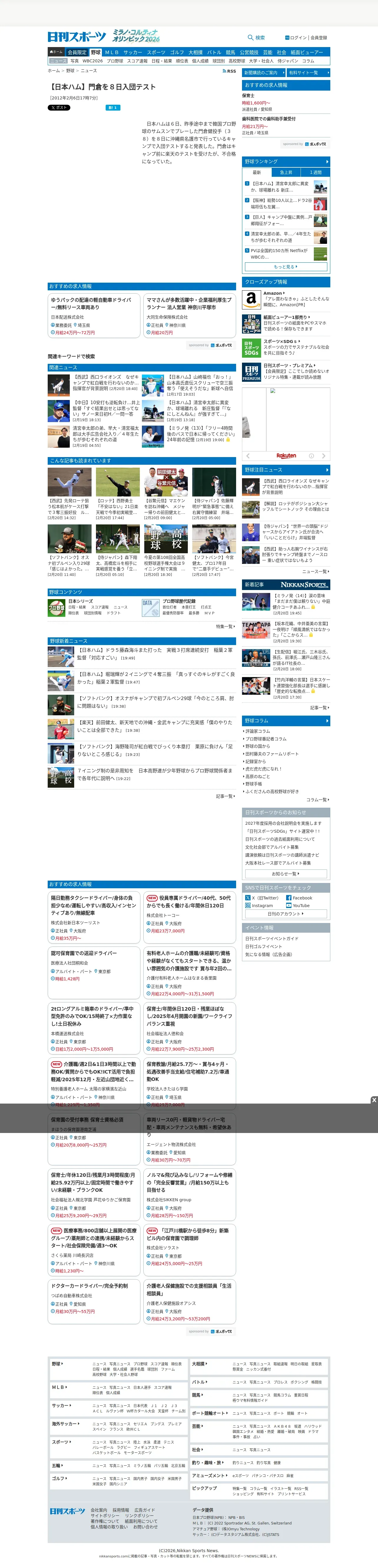The image size is (378, 1568).
Task: Click the 日刊スポーツ PREMIUM logo
Action: [x=251, y=373]
